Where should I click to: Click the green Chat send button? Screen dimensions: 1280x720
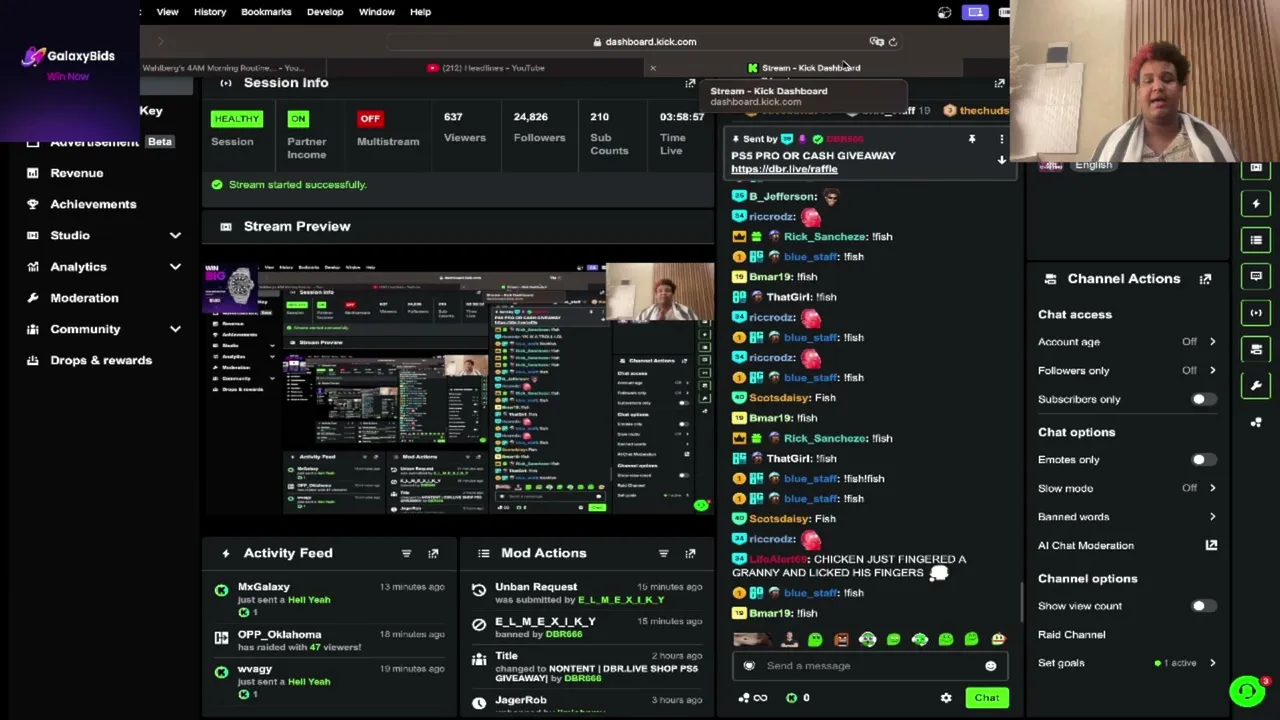(x=987, y=698)
